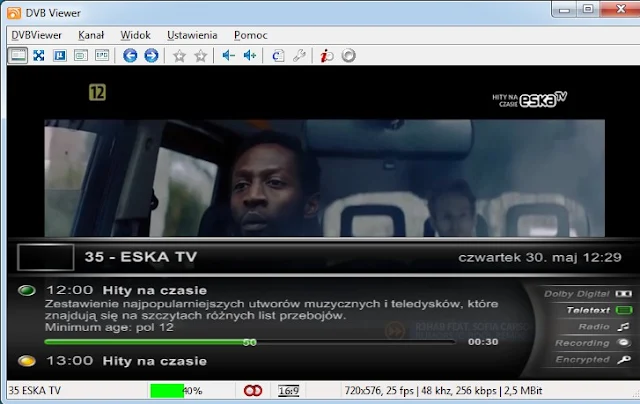The height and width of the screenshot is (404, 640).
Task: Click the yellow 12 age rating badge
Action: [98, 93]
